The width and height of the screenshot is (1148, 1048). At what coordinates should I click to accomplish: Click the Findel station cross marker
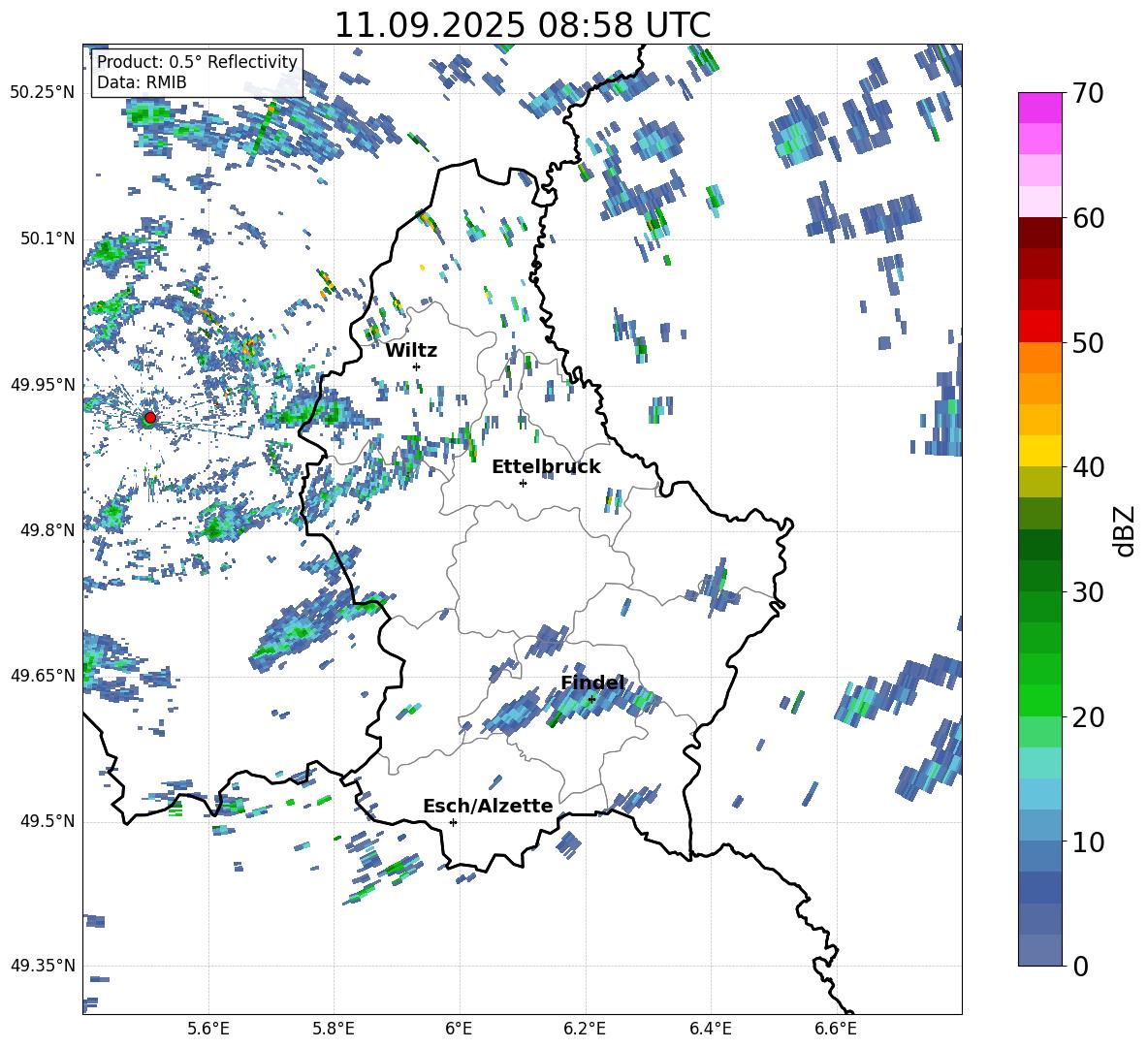[591, 699]
